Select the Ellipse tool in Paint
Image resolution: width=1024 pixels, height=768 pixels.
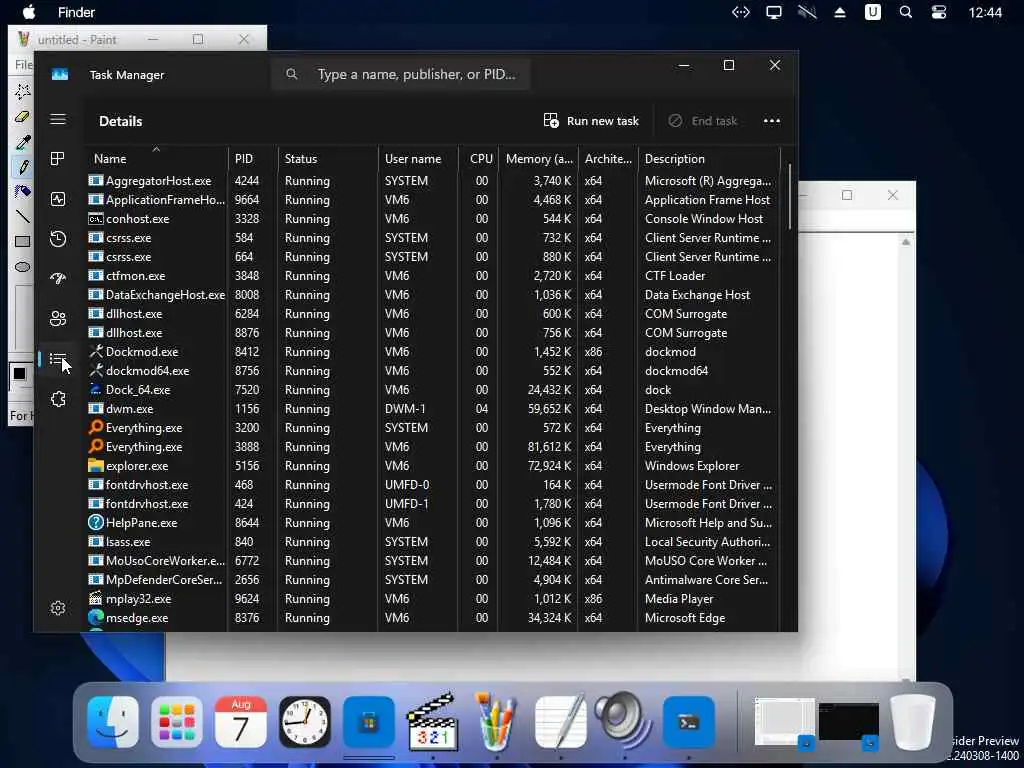tap(22, 266)
